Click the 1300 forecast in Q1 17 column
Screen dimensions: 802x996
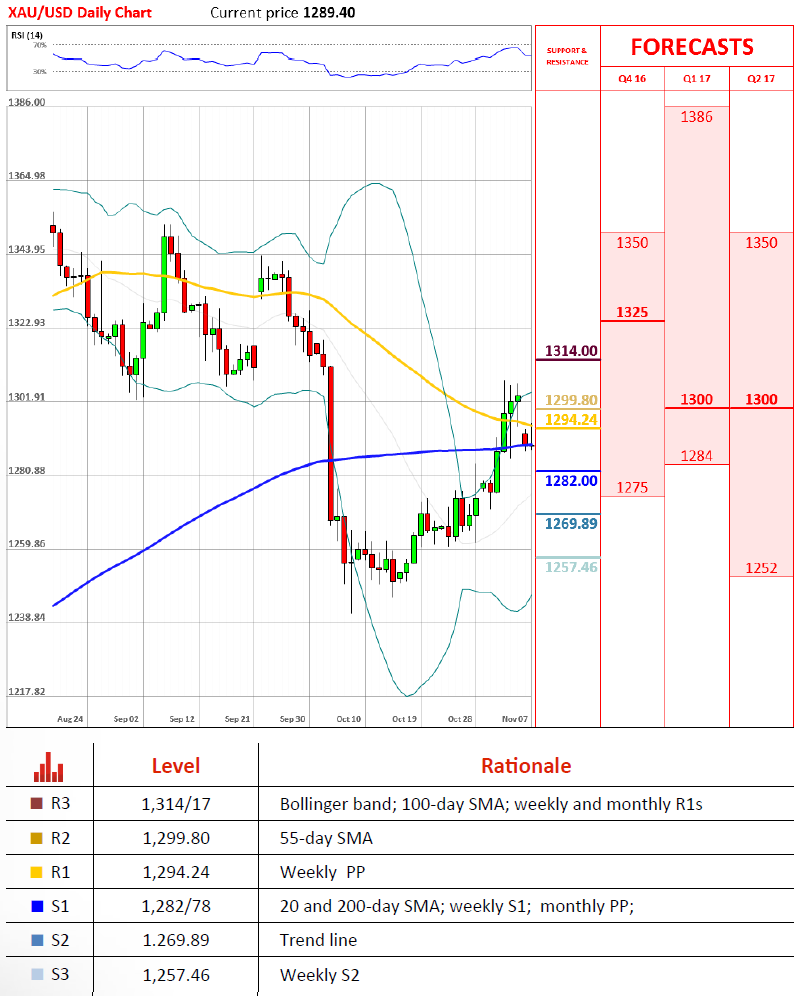(697, 399)
